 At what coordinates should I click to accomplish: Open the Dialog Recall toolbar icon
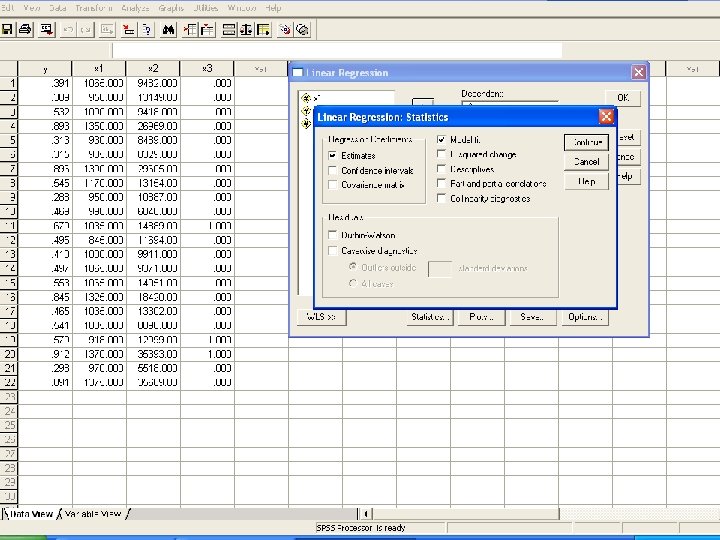46,29
